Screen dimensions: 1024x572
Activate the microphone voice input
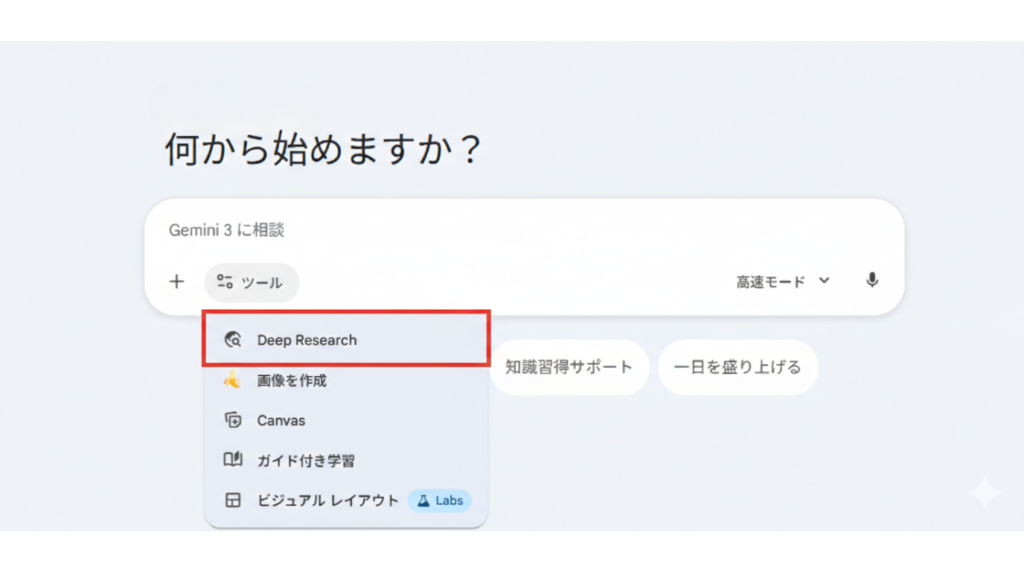click(x=872, y=281)
